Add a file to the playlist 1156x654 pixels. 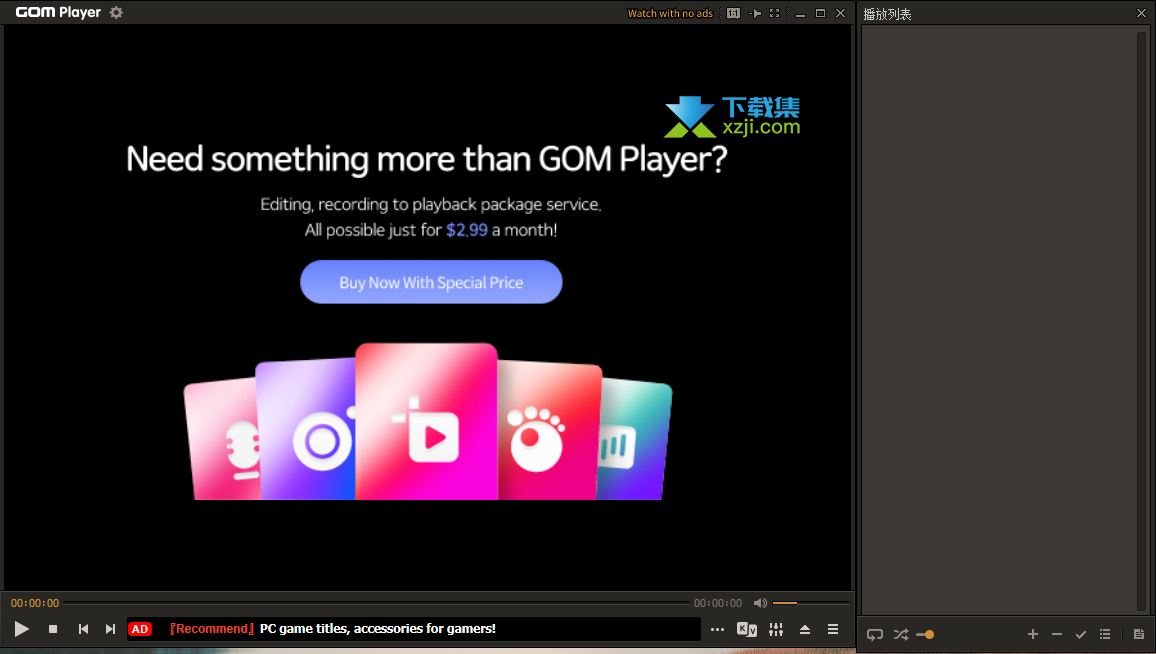[1032, 634]
